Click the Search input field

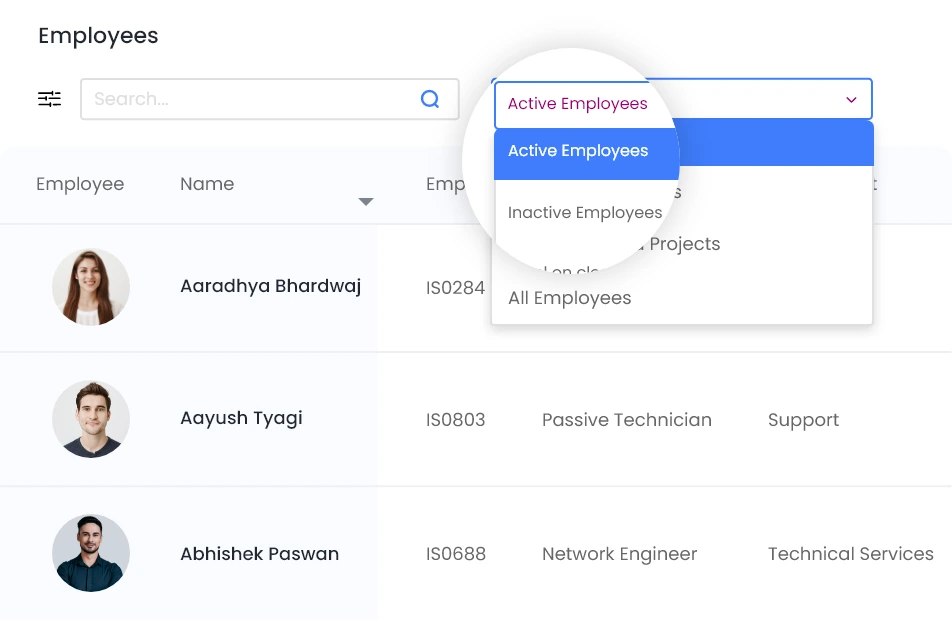pos(250,99)
